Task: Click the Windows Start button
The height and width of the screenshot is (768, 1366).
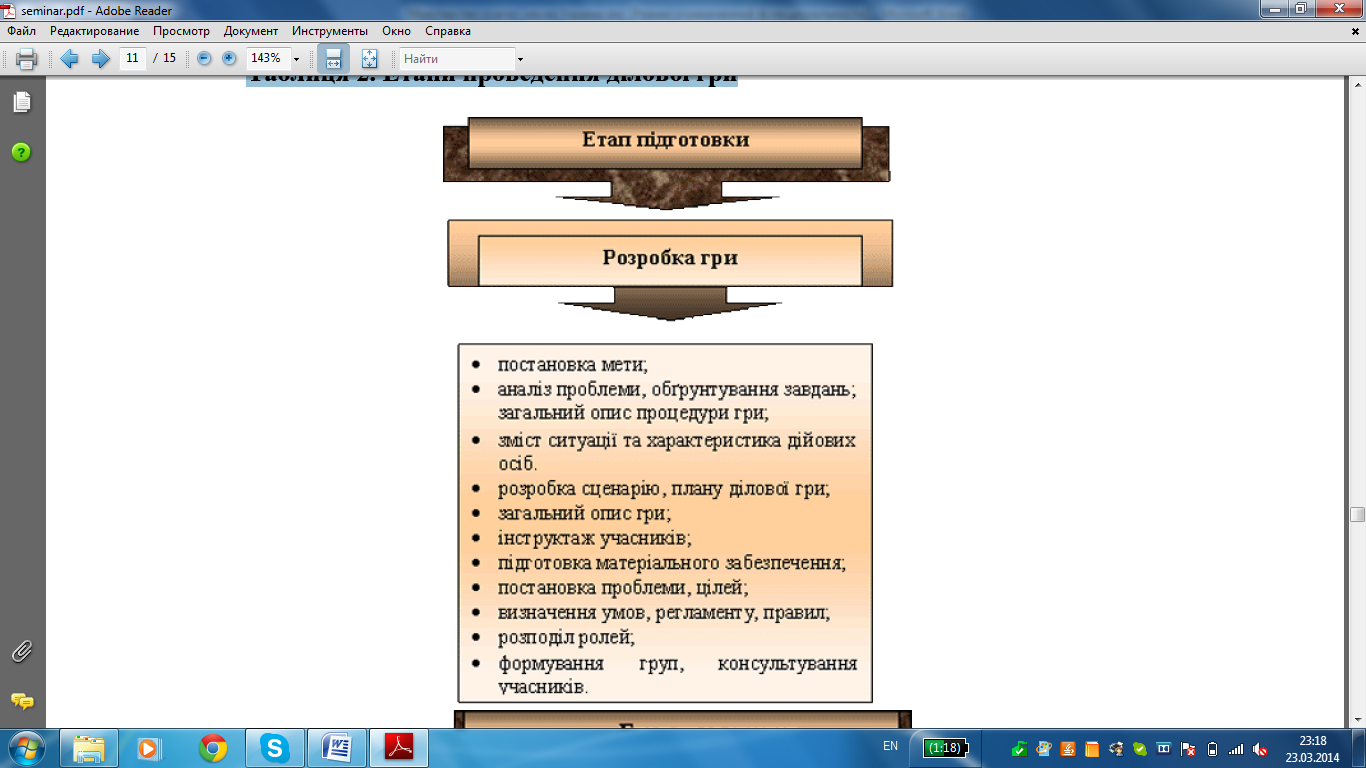Action: (24, 748)
